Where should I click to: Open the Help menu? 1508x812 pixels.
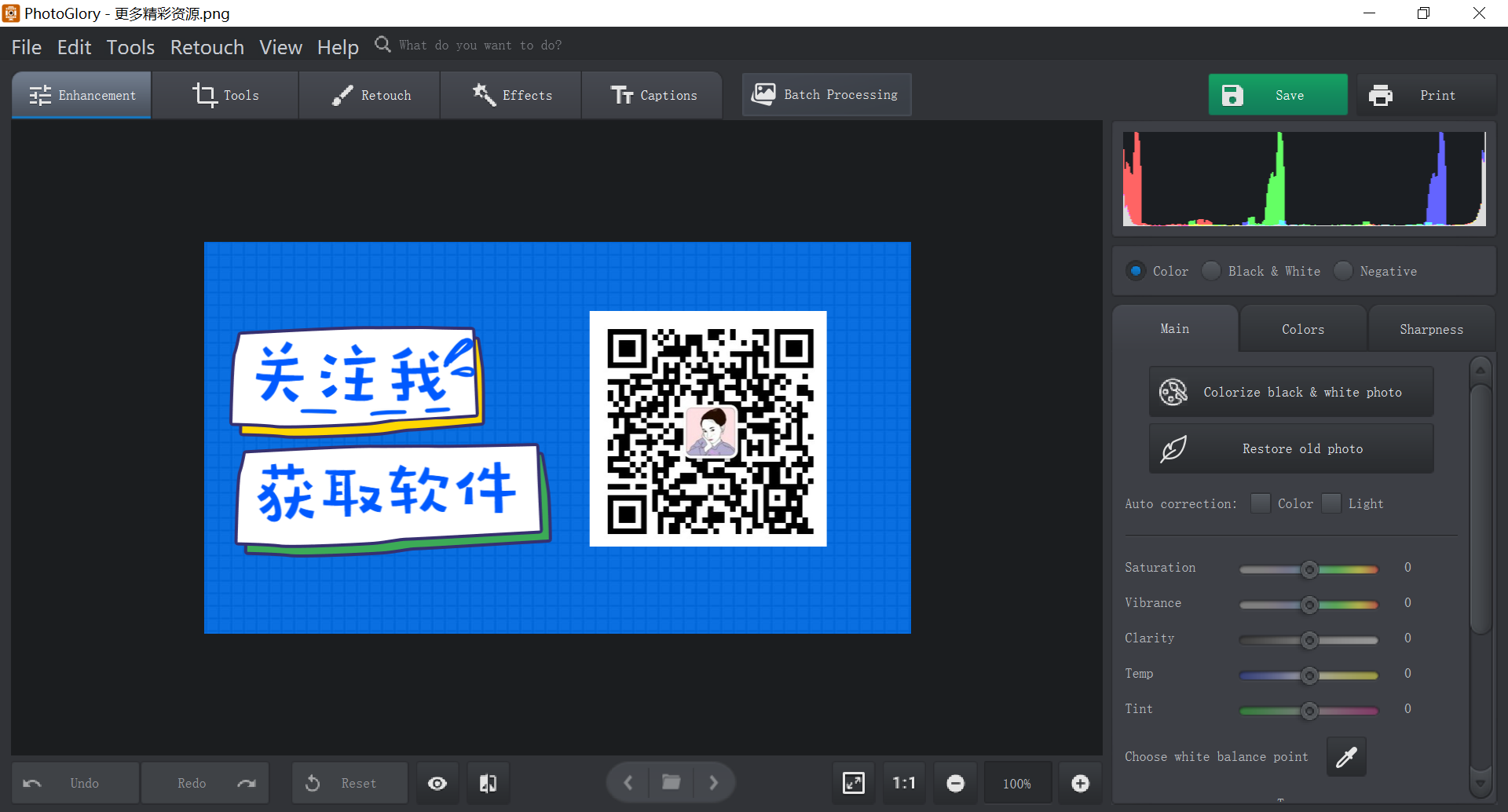(x=338, y=47)
